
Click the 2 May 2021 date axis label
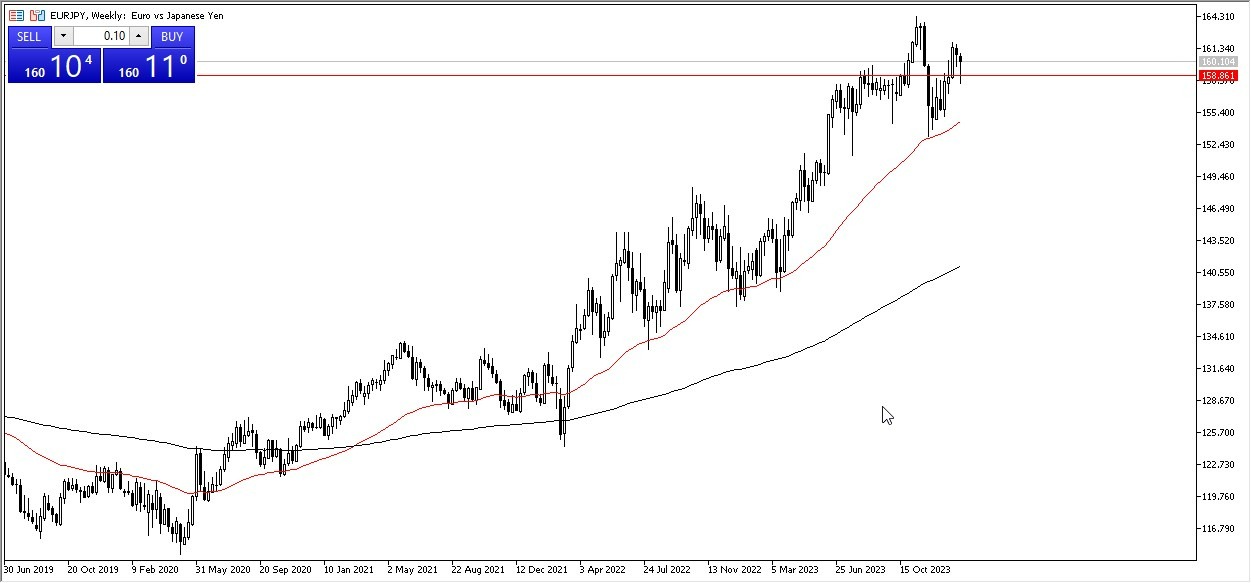tap(412, 569)
